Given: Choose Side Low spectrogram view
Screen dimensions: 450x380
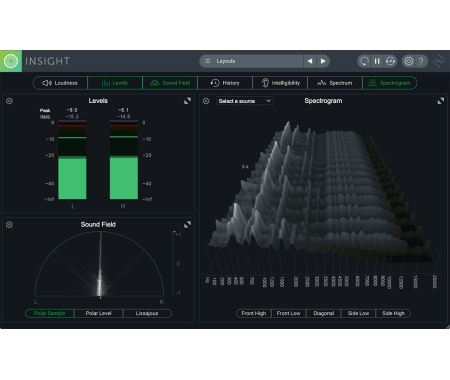Looking at the screenshot, I should point(358,313).
